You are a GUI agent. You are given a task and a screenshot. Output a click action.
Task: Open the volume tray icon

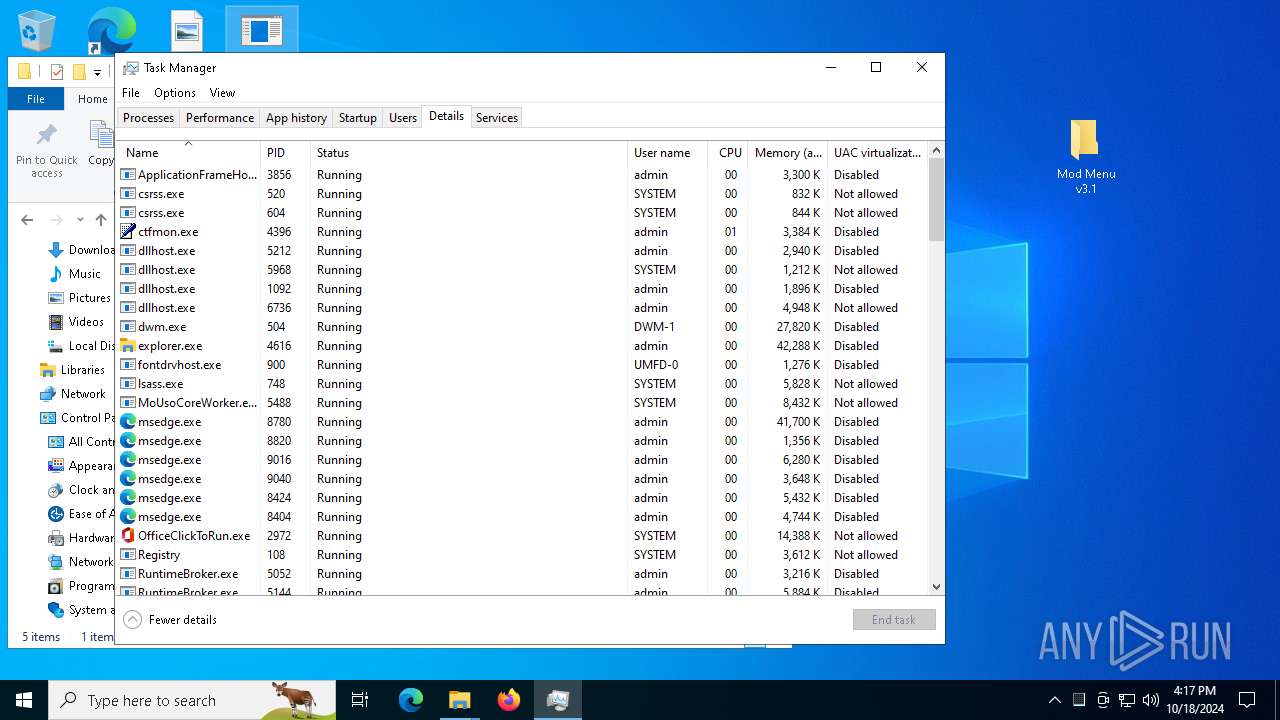[x=1151, y=700]
